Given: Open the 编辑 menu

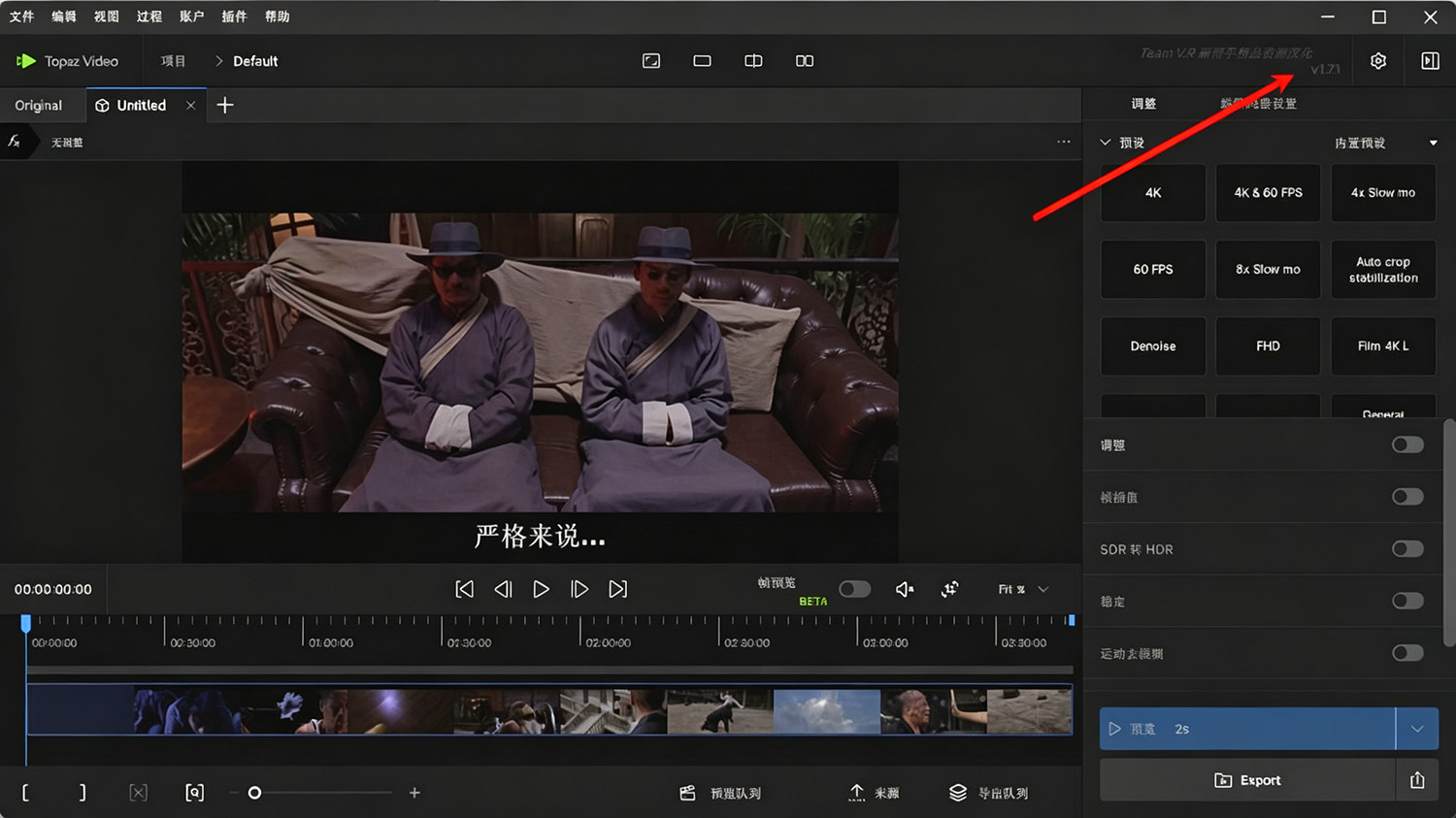Looking at the screenshot, I should pyautogui.click(x=64, y=16).
